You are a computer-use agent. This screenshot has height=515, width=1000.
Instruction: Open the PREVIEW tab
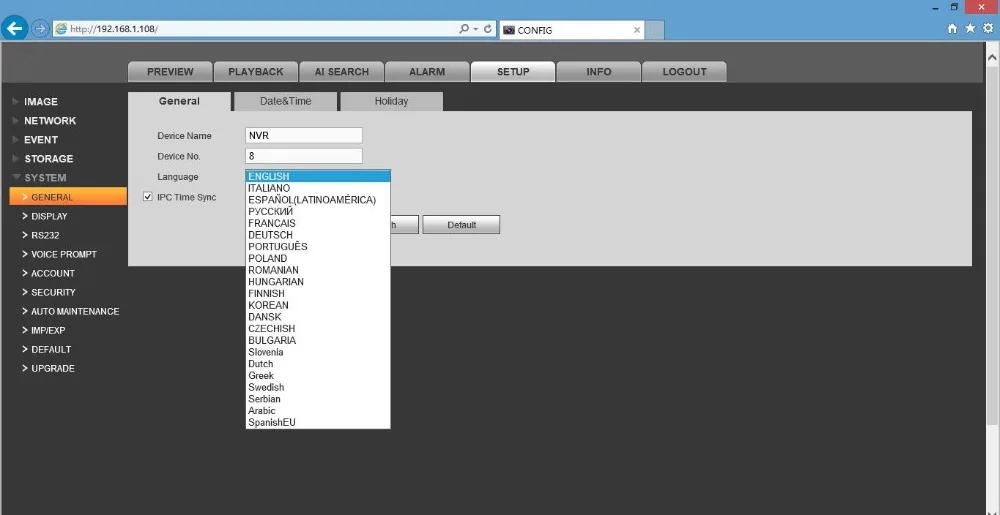(170, 72)
